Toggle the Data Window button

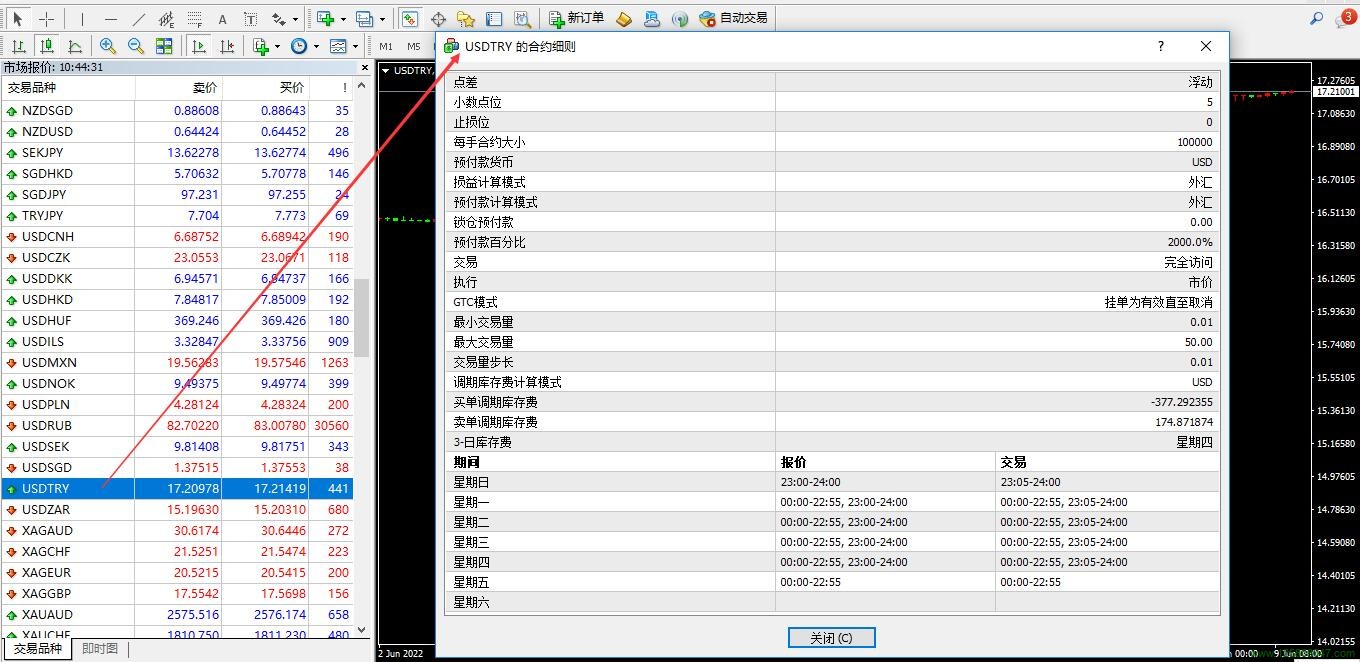[x=438, y=18]
